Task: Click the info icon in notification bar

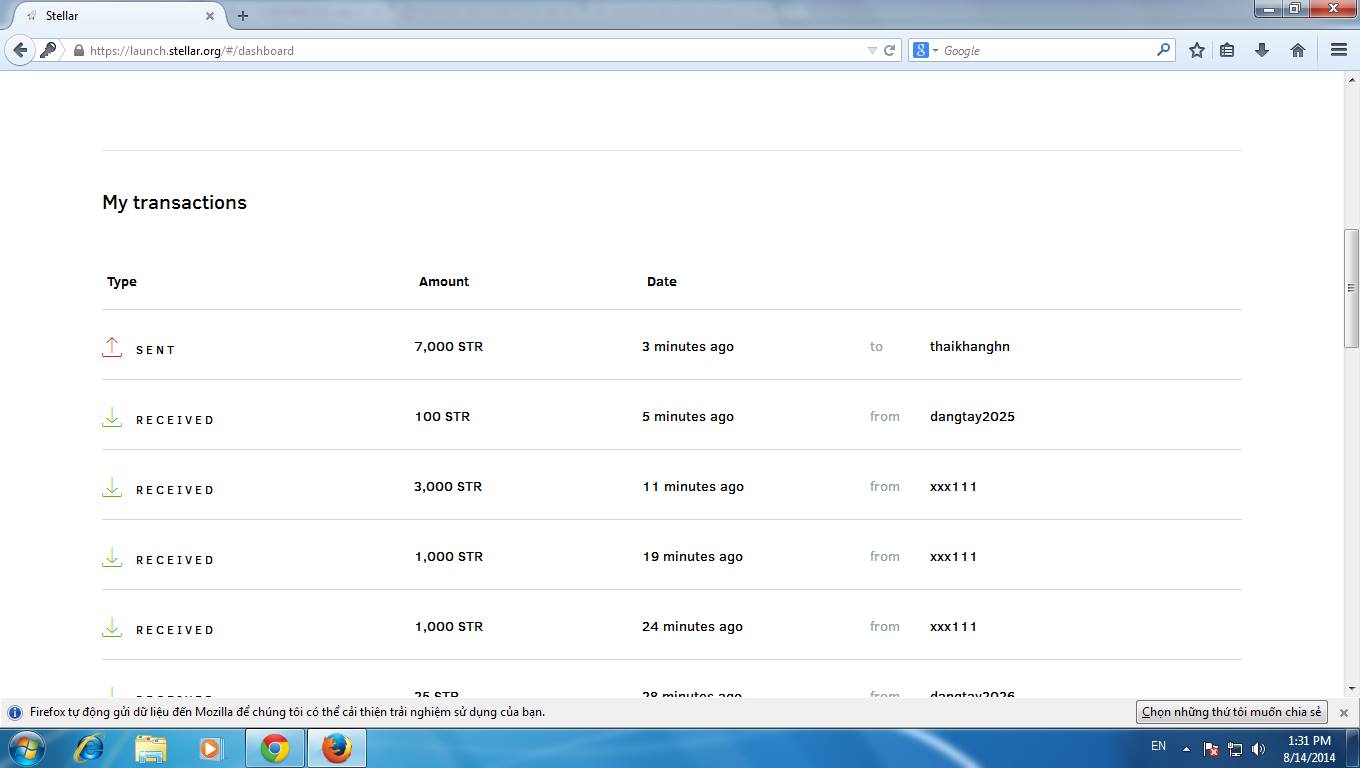Action: coord(15,713)
